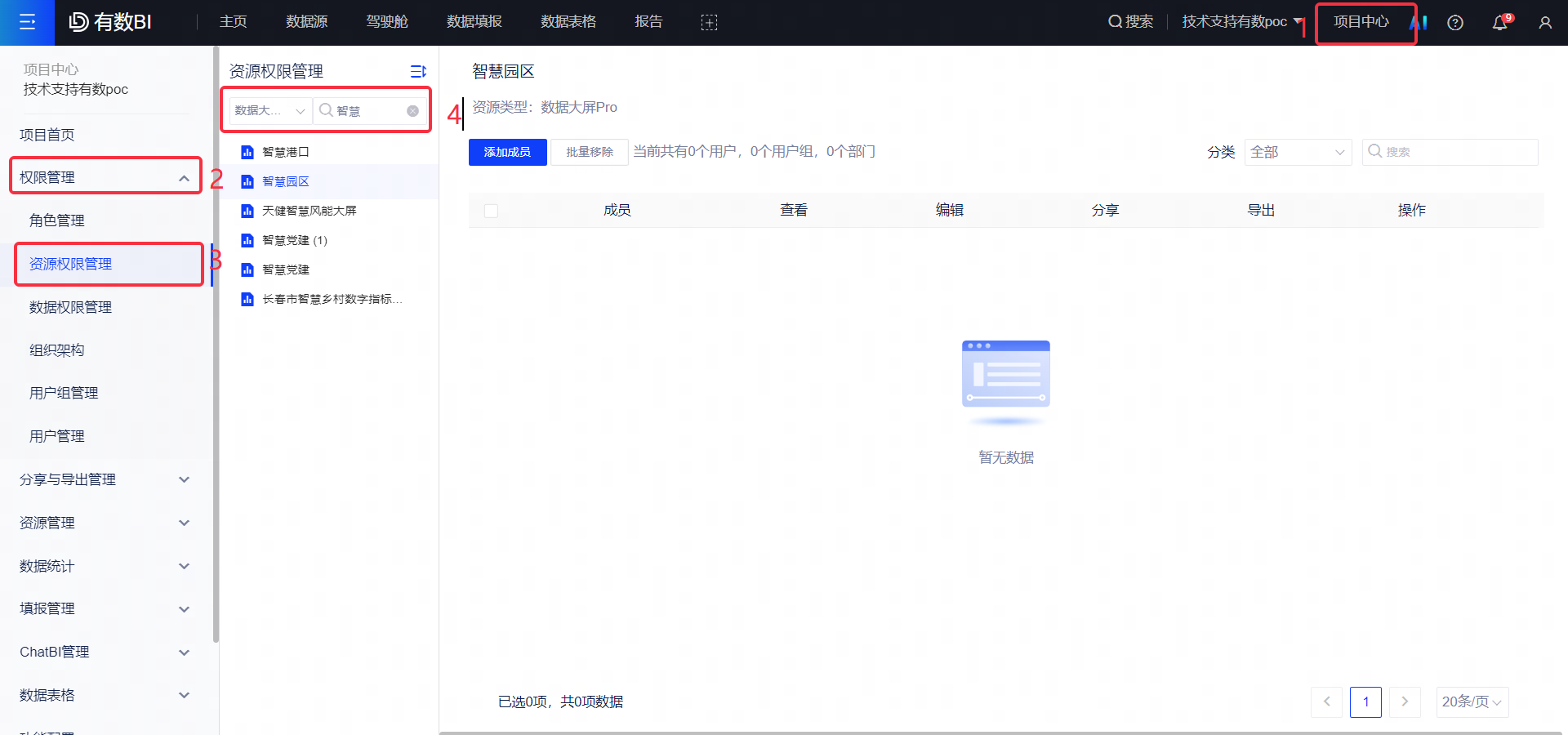Open the resource type dropdown showing 数据大屏
Screen dimensions: 1568x735
pyautogui.click(x=267, y=110)
